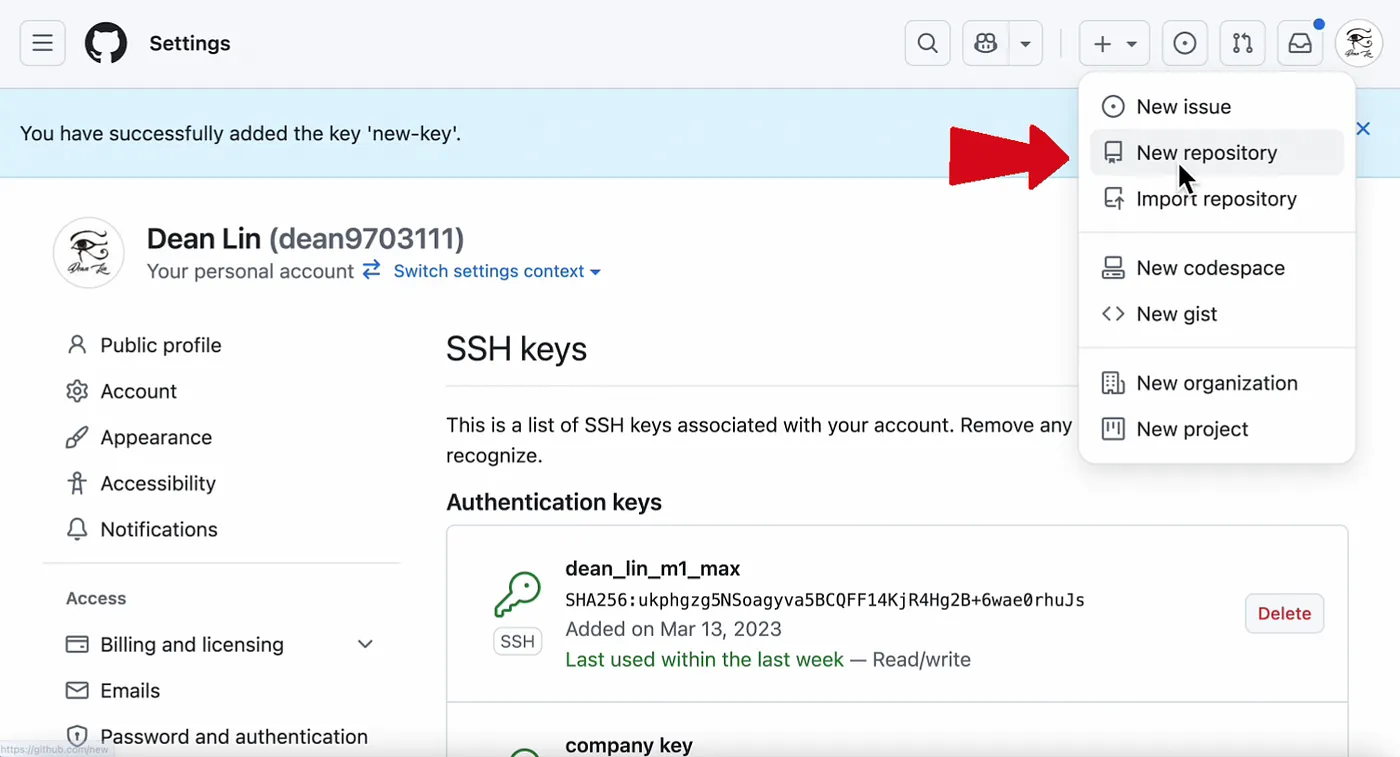Viewport: 1400px width, 757px height.
Task: Delete the dean_lin_m1_max SSH key
Action: pyautogui.click(x=1284, y=614)
